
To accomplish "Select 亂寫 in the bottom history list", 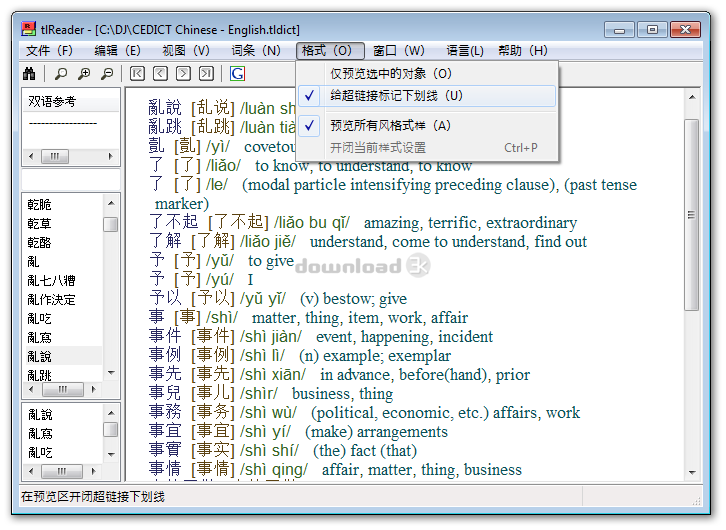I will coord(40,433).
